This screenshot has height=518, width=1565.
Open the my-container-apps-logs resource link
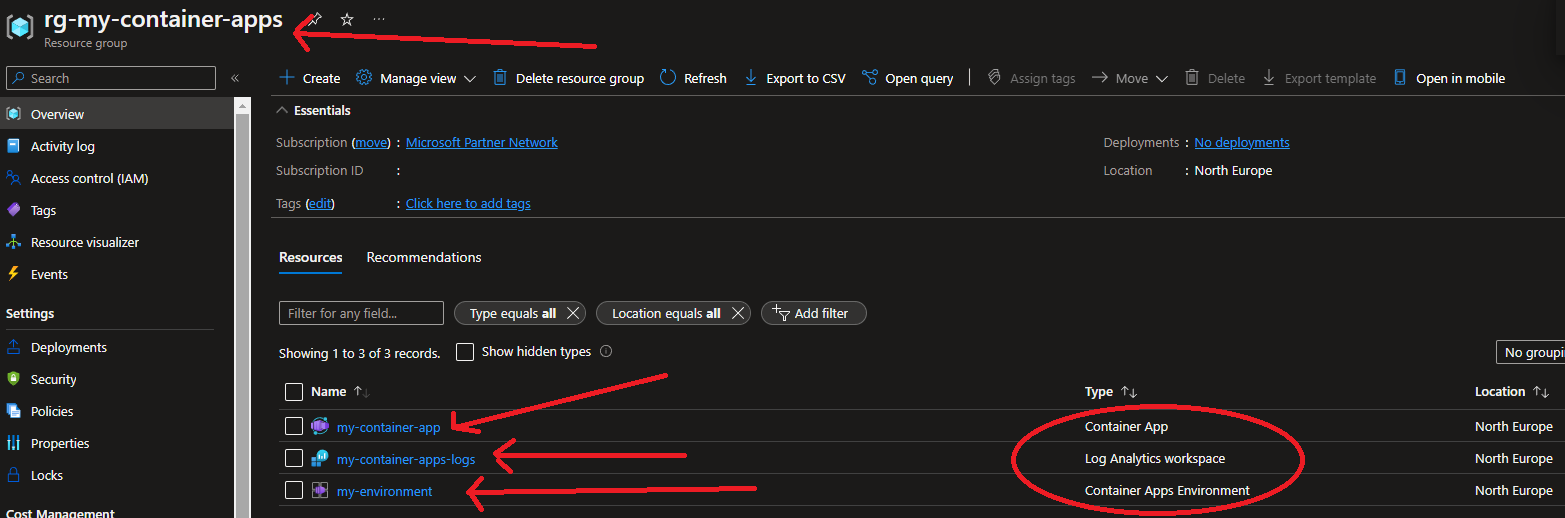405,459
